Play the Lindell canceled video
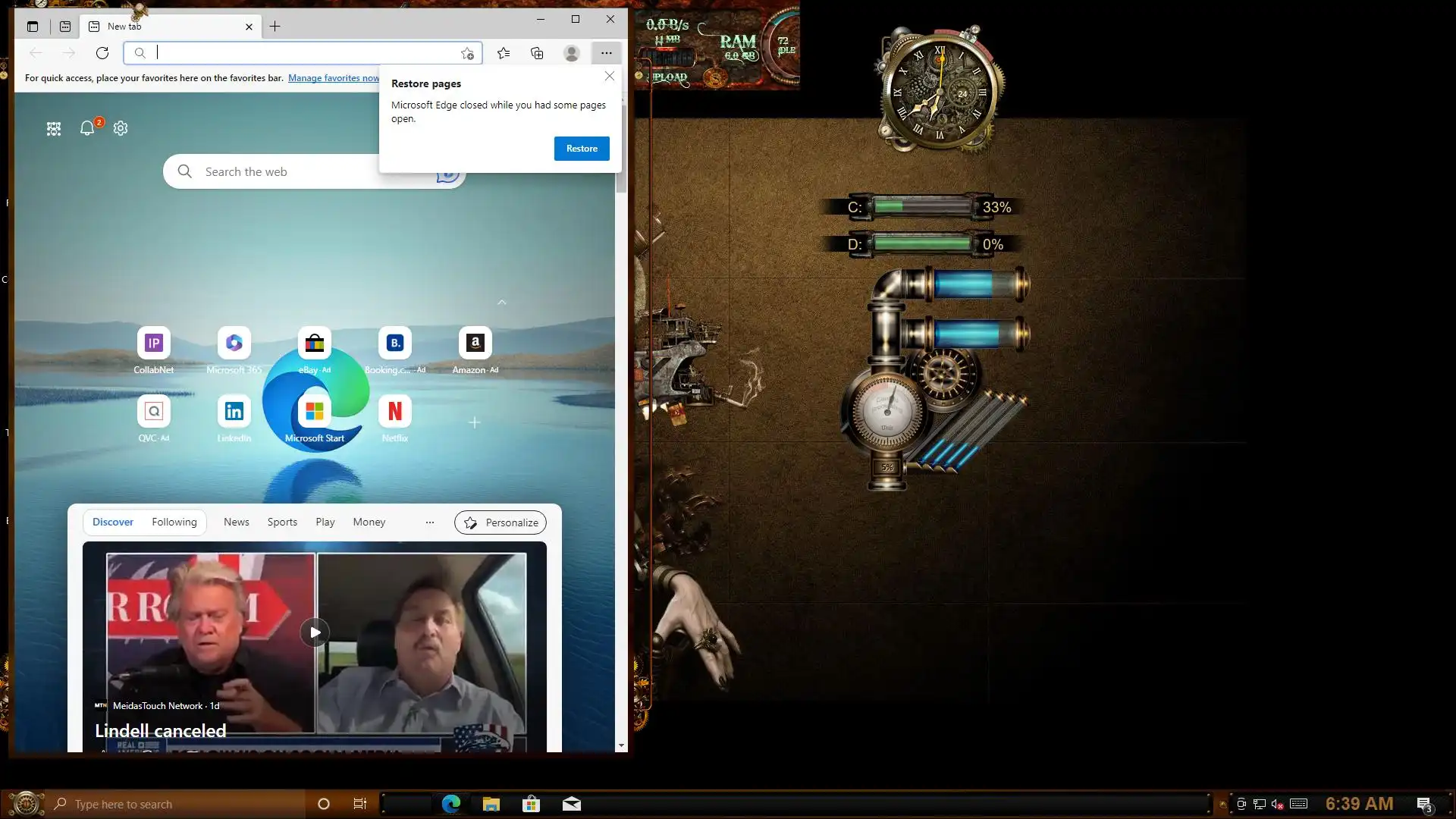Viewport: 1456px width, 819px height. [315, 632]
